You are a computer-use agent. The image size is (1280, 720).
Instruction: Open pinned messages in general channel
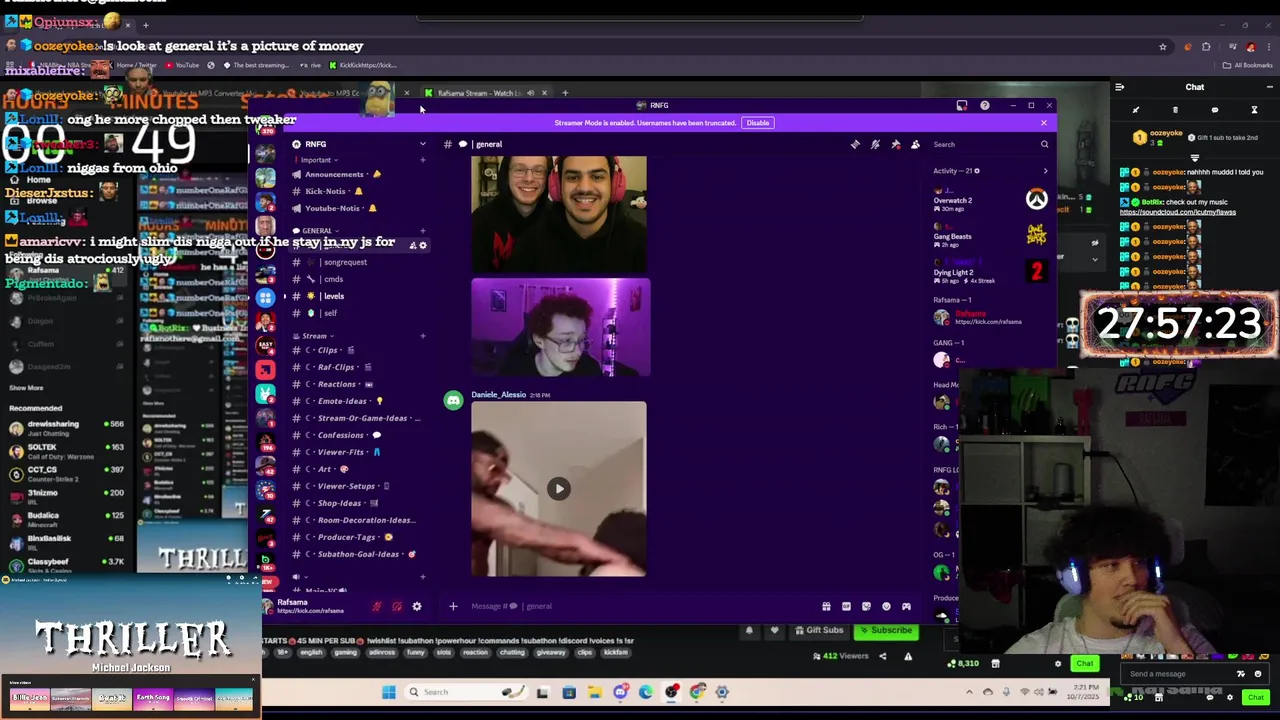895,144
